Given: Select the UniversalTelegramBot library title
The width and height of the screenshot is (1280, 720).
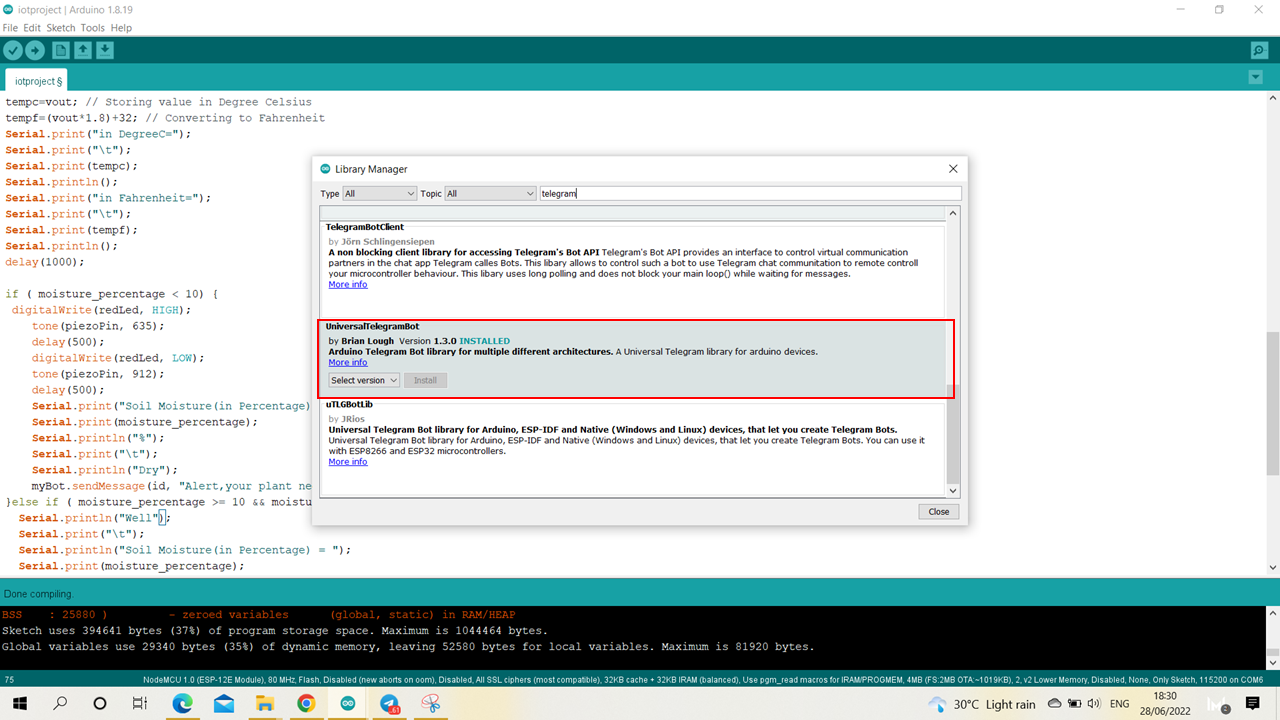Looking at the screenshot, I should coord(372,327).
